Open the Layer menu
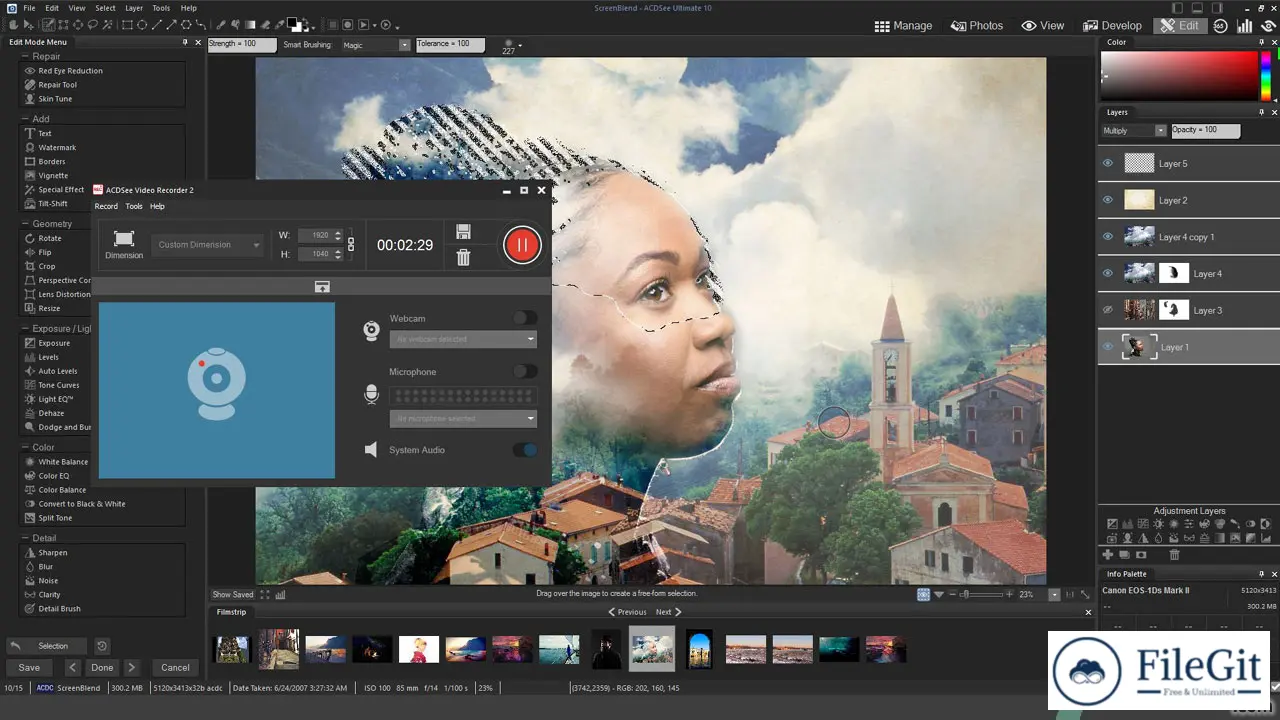This screenshot has height=720, width=1280. pyautogui.click(x=134, y=8)
